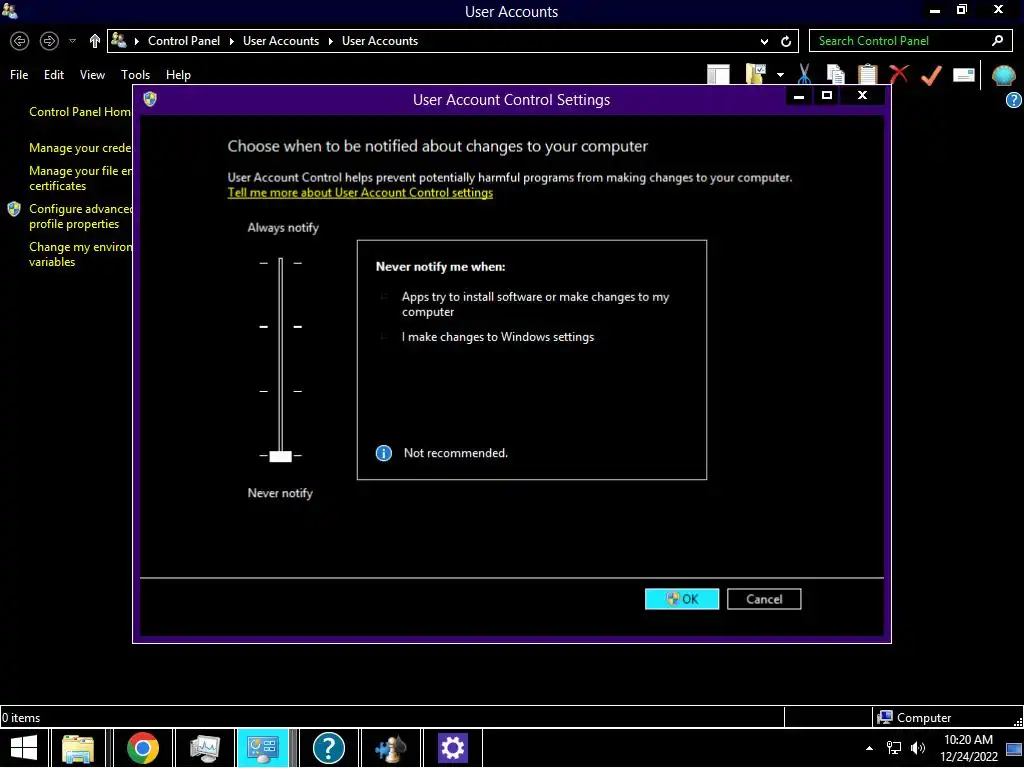Click the folder options toolbar icon
Viewport: 1024px width, 768px height.
point(756,74)
